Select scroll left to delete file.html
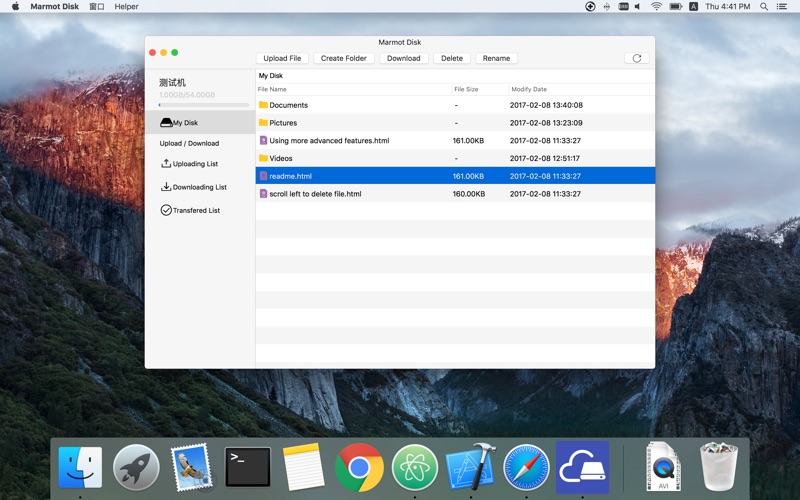This screenshot has width=800, height=500. [455, 194]
